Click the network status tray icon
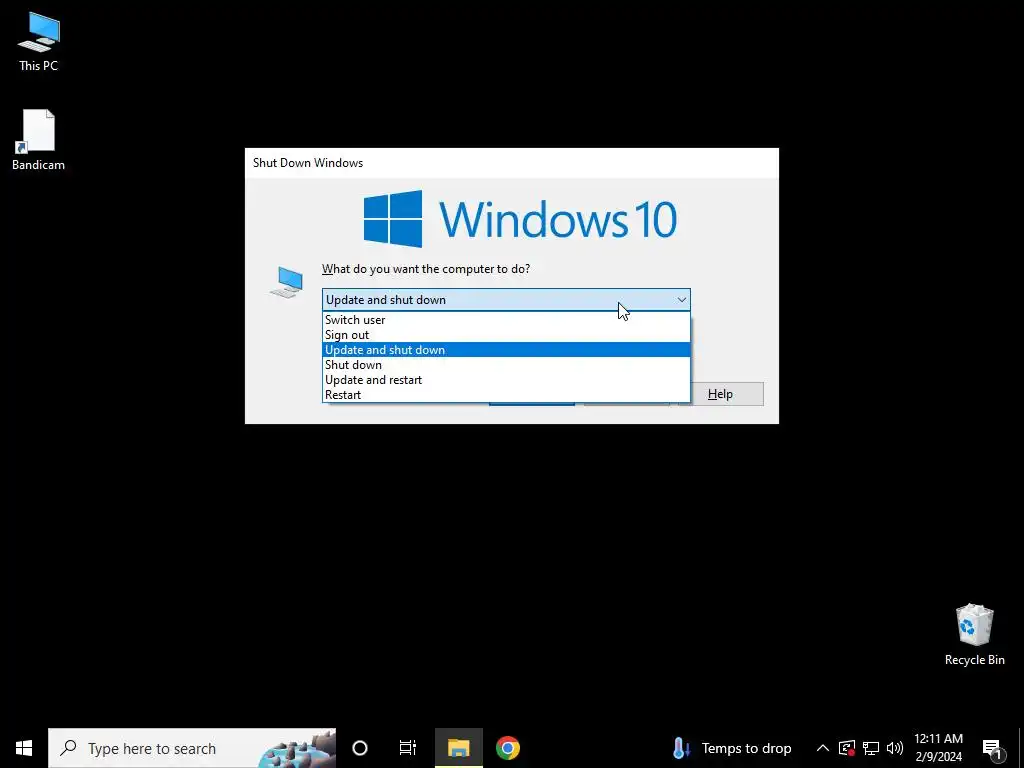The image size is (1024, 768). (871, 748)
